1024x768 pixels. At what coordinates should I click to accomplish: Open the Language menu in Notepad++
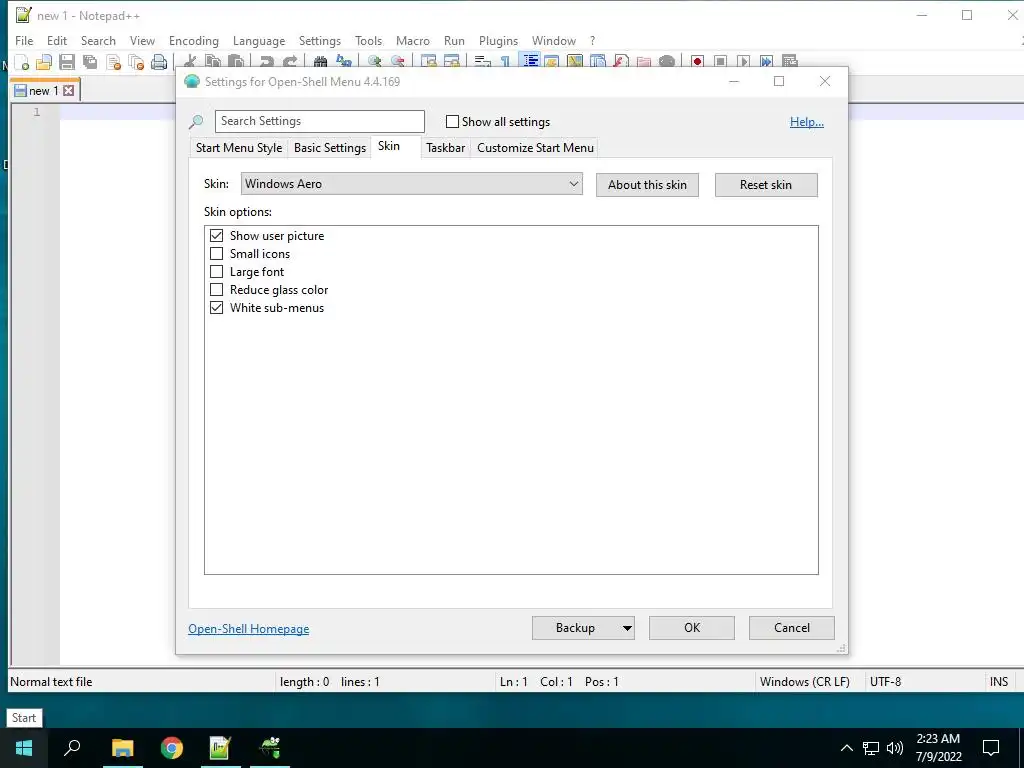[259, 40]
